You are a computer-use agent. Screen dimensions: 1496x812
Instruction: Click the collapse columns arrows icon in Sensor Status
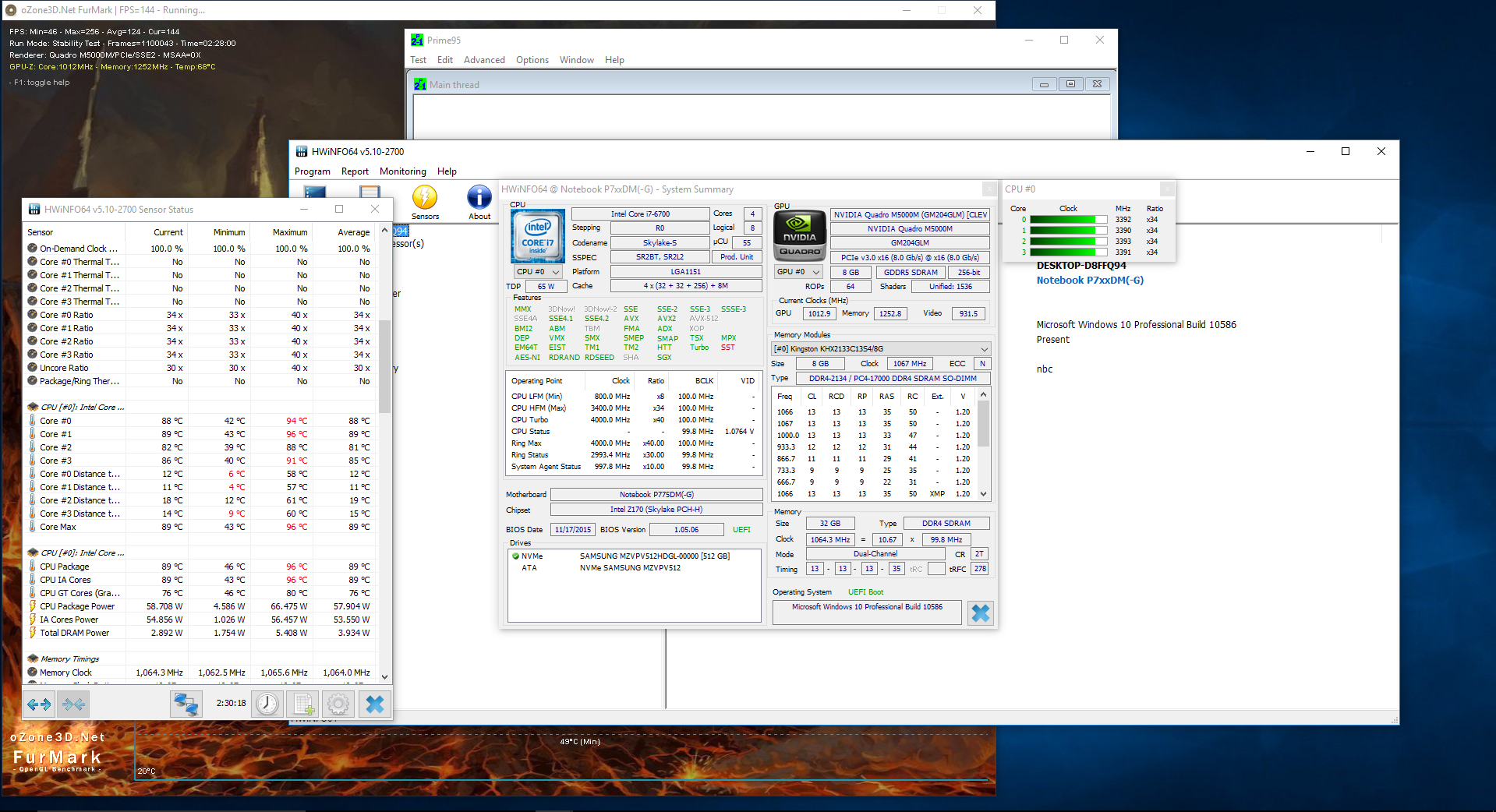point(74,704)
